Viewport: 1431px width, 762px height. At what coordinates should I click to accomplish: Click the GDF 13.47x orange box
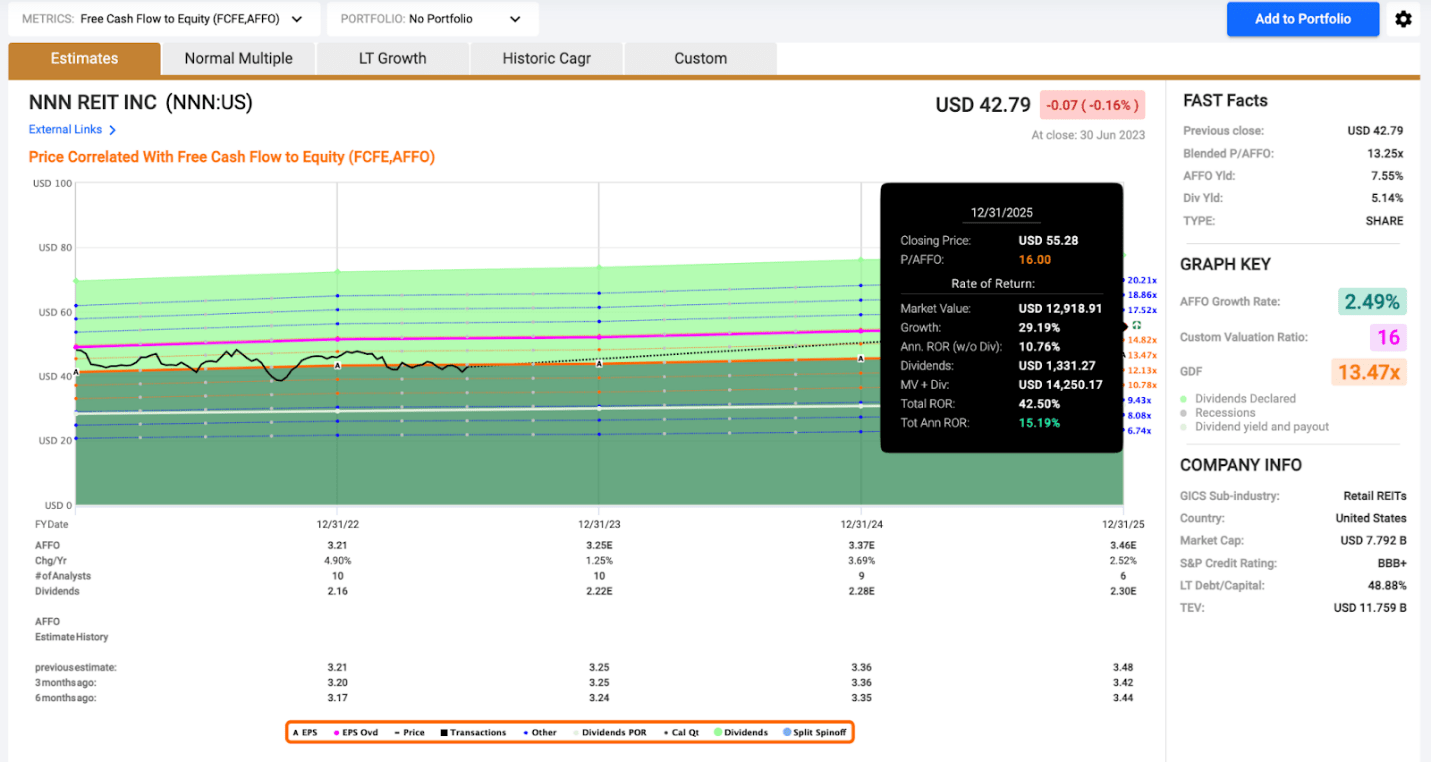[x=1369, y=373]
